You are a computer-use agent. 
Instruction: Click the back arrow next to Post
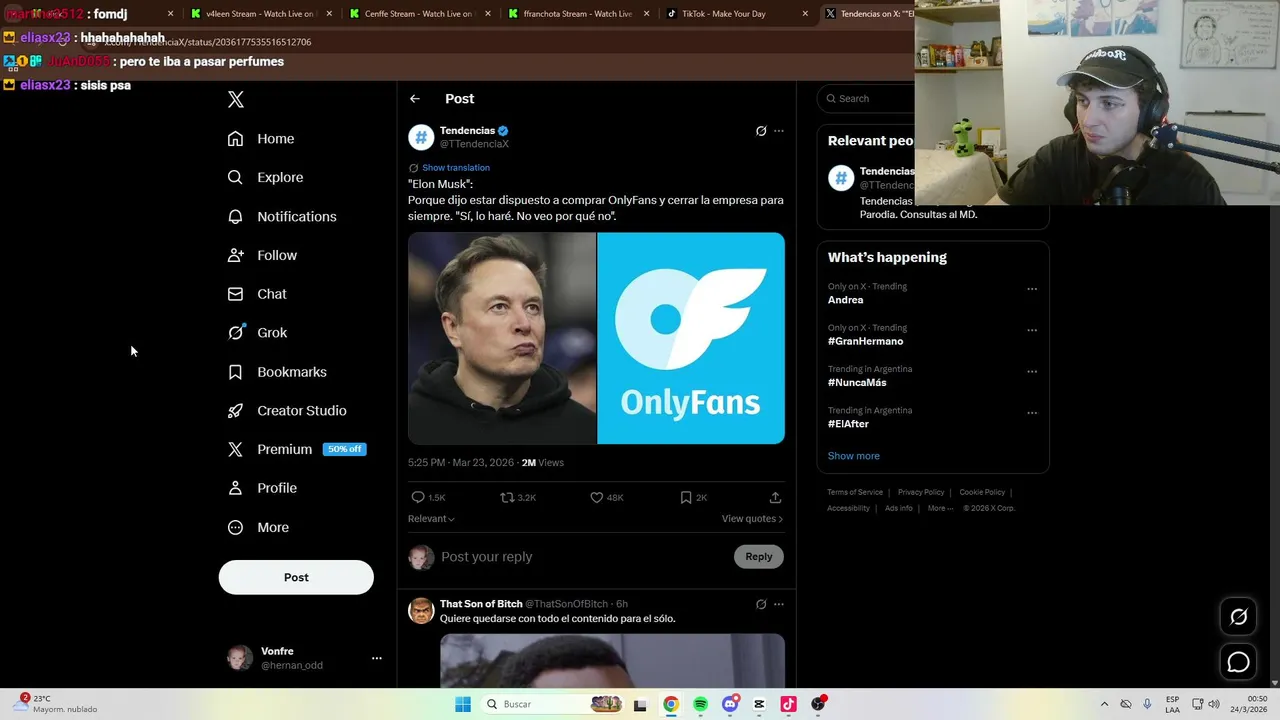click(415, 99)
